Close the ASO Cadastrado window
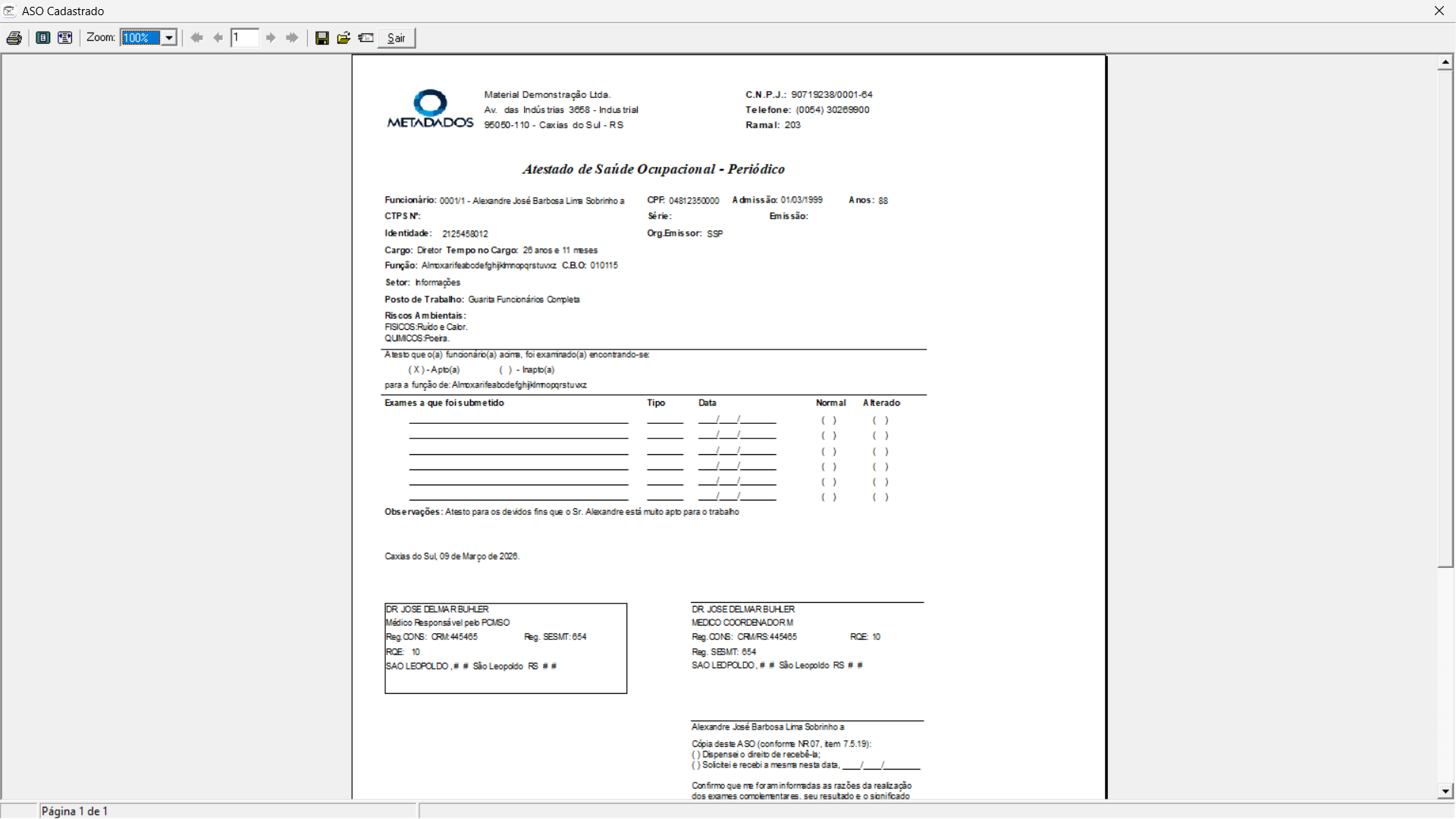The height and width of the screenshot is (819, 1456). [1439, 11]
